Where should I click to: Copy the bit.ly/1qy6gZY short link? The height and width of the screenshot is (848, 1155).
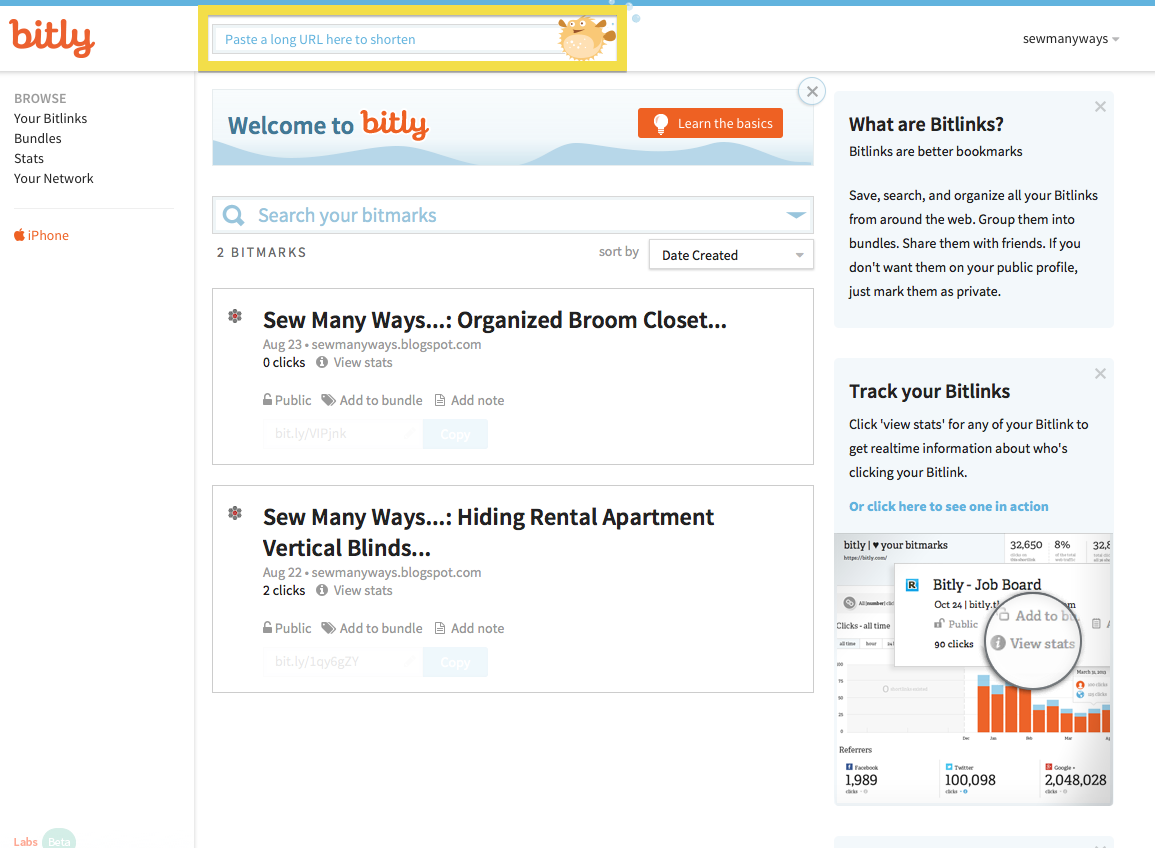[x=455, y=662]
